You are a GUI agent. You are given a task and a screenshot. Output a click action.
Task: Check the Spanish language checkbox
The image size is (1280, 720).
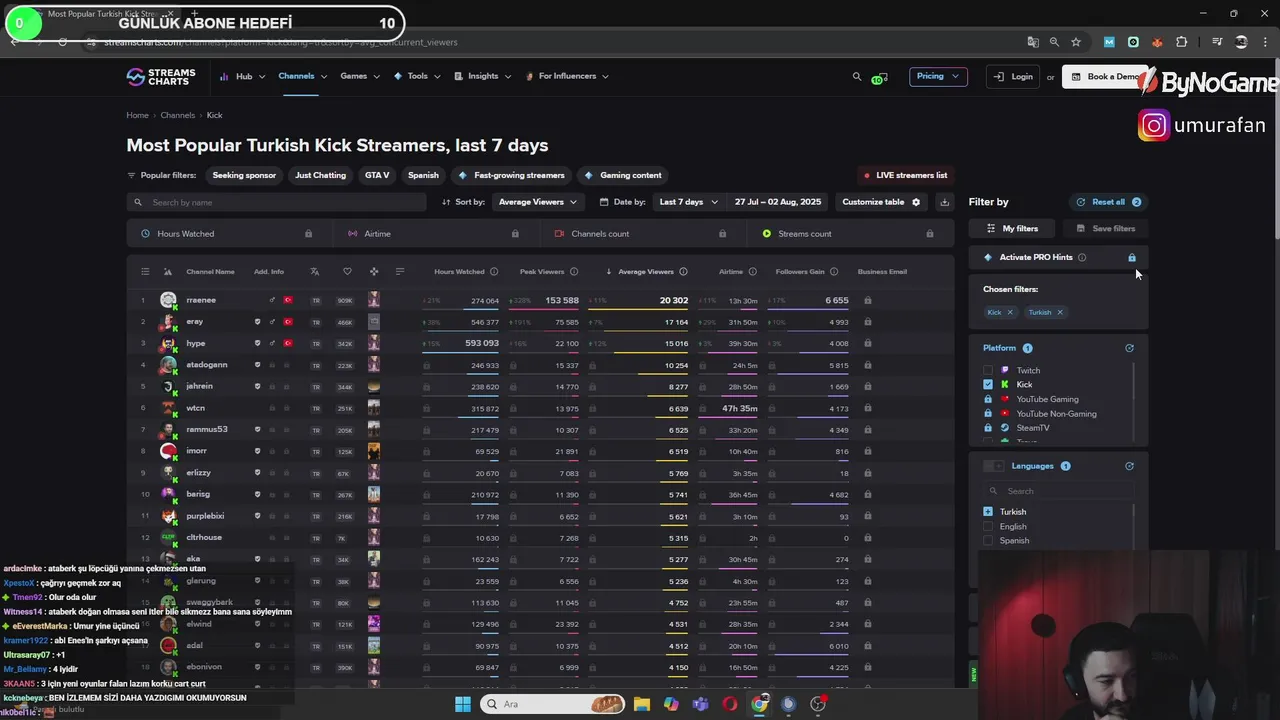pyautogui.click(x=988, y=541)
